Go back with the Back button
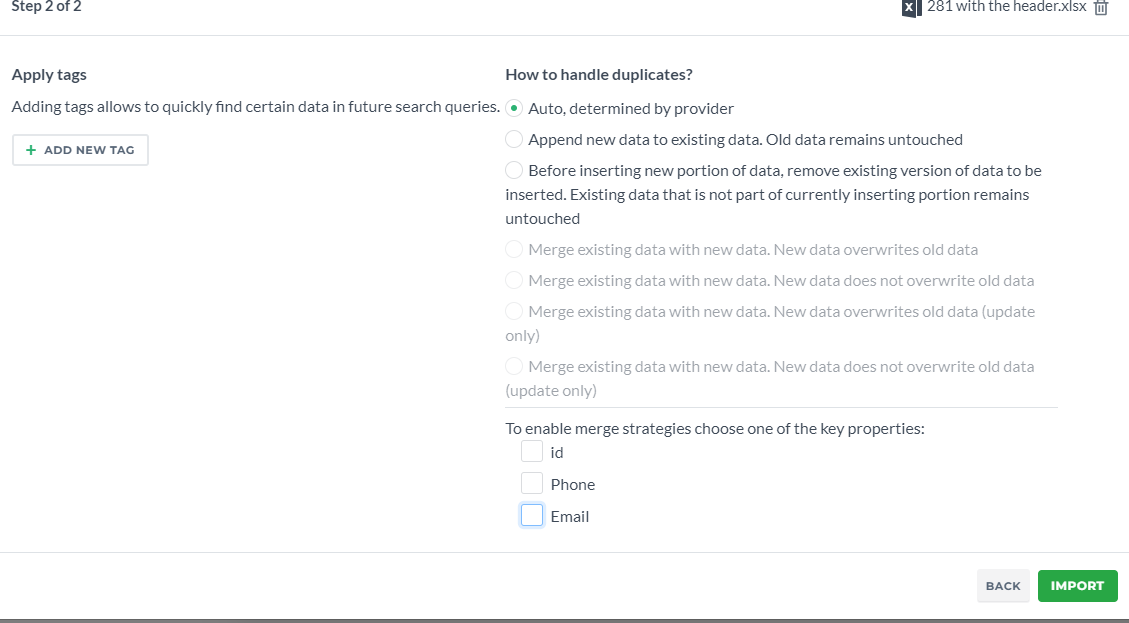This screenshot has width=1129, height=623. click(x=1003, y=586)
